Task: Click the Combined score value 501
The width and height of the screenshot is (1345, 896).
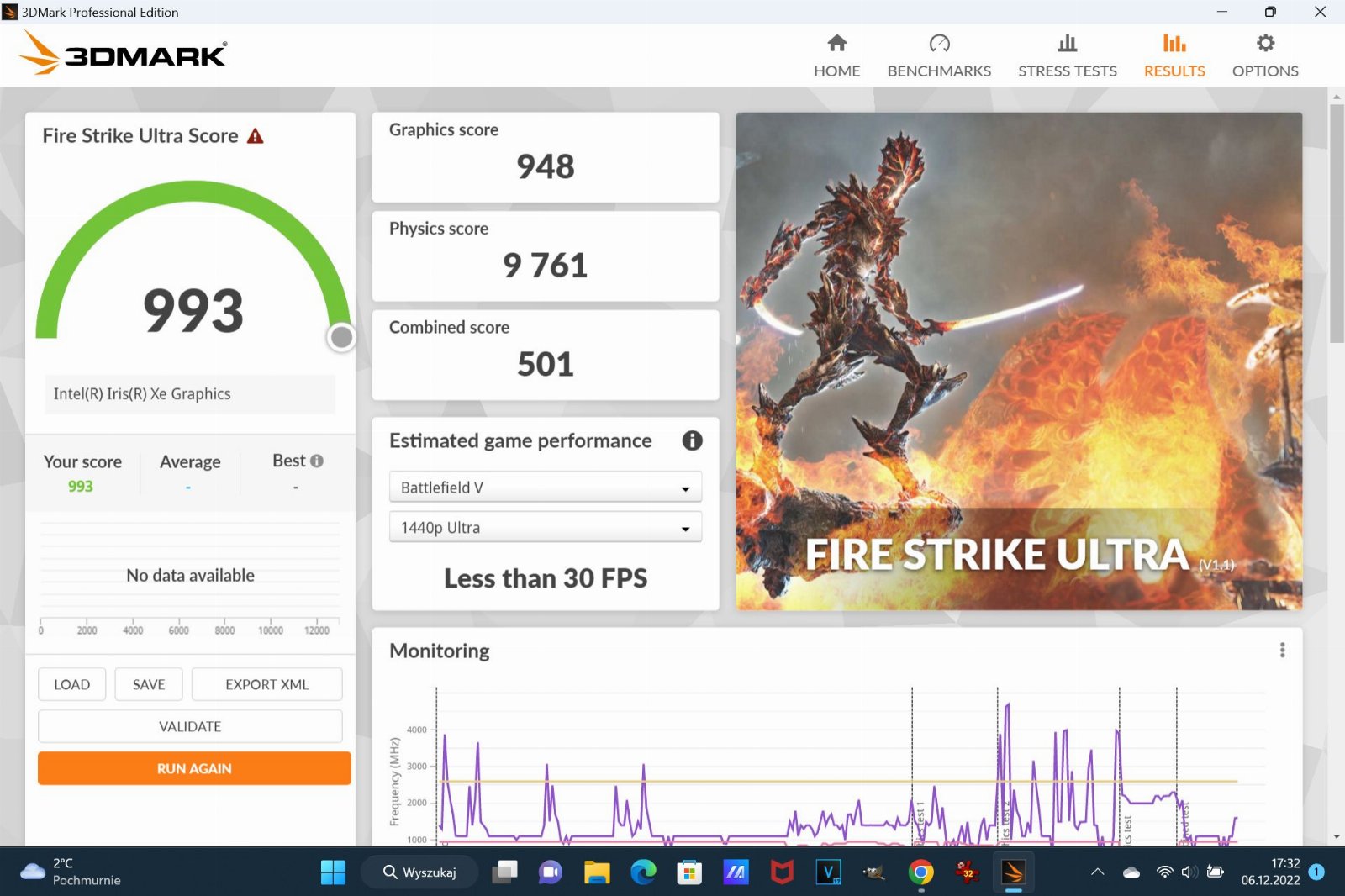Action: click(546, 364)
